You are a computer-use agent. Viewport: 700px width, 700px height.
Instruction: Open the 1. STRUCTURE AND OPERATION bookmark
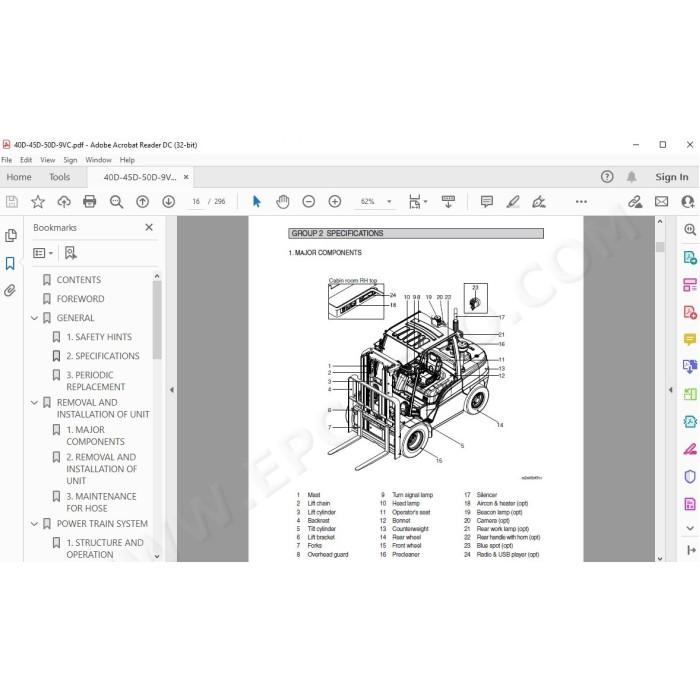(x=105, y=548)
